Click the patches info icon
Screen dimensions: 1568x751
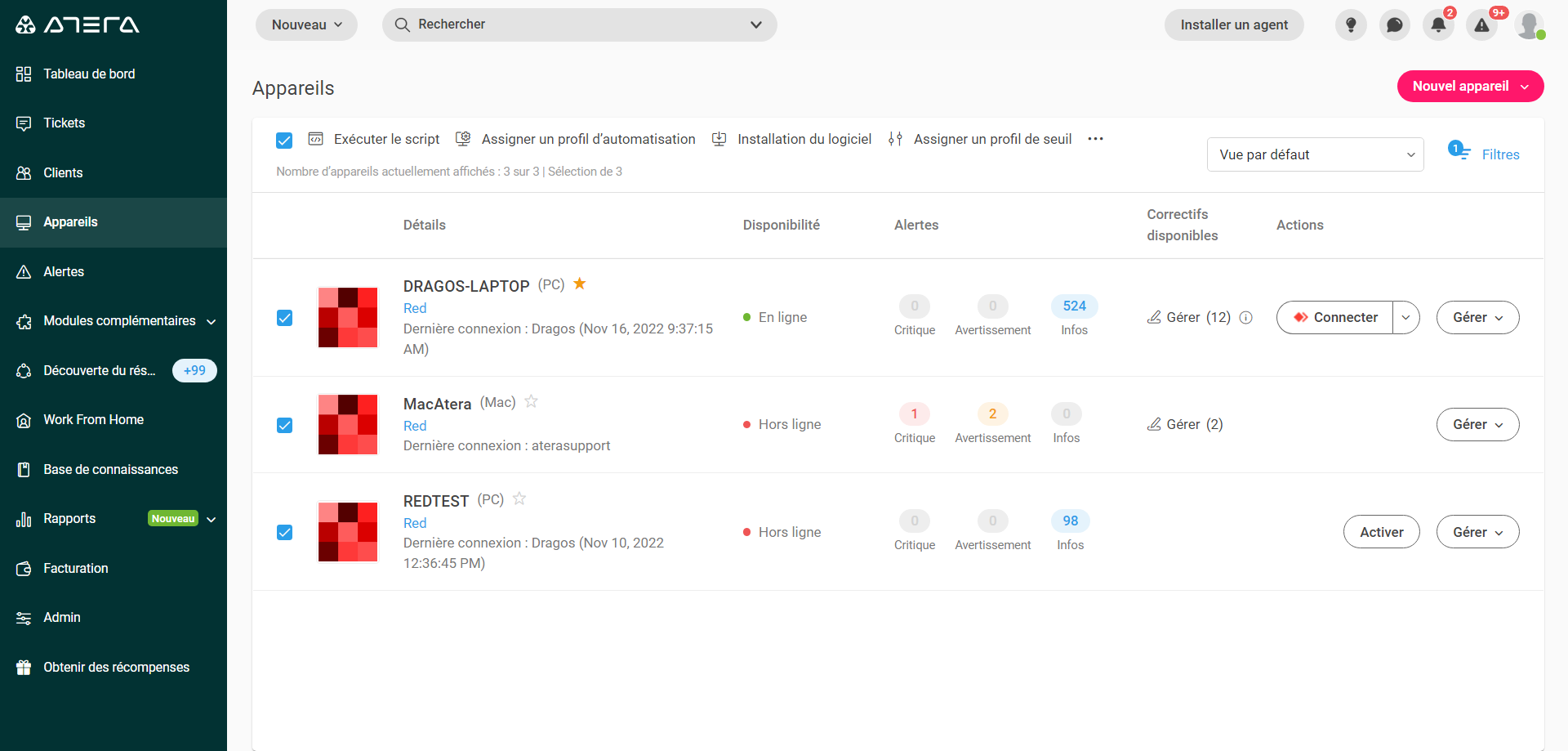tap(1245, 318)
